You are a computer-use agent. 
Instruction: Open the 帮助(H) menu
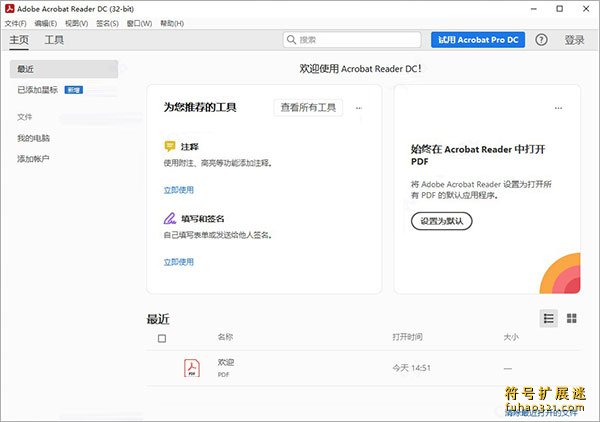pos(172,23)
